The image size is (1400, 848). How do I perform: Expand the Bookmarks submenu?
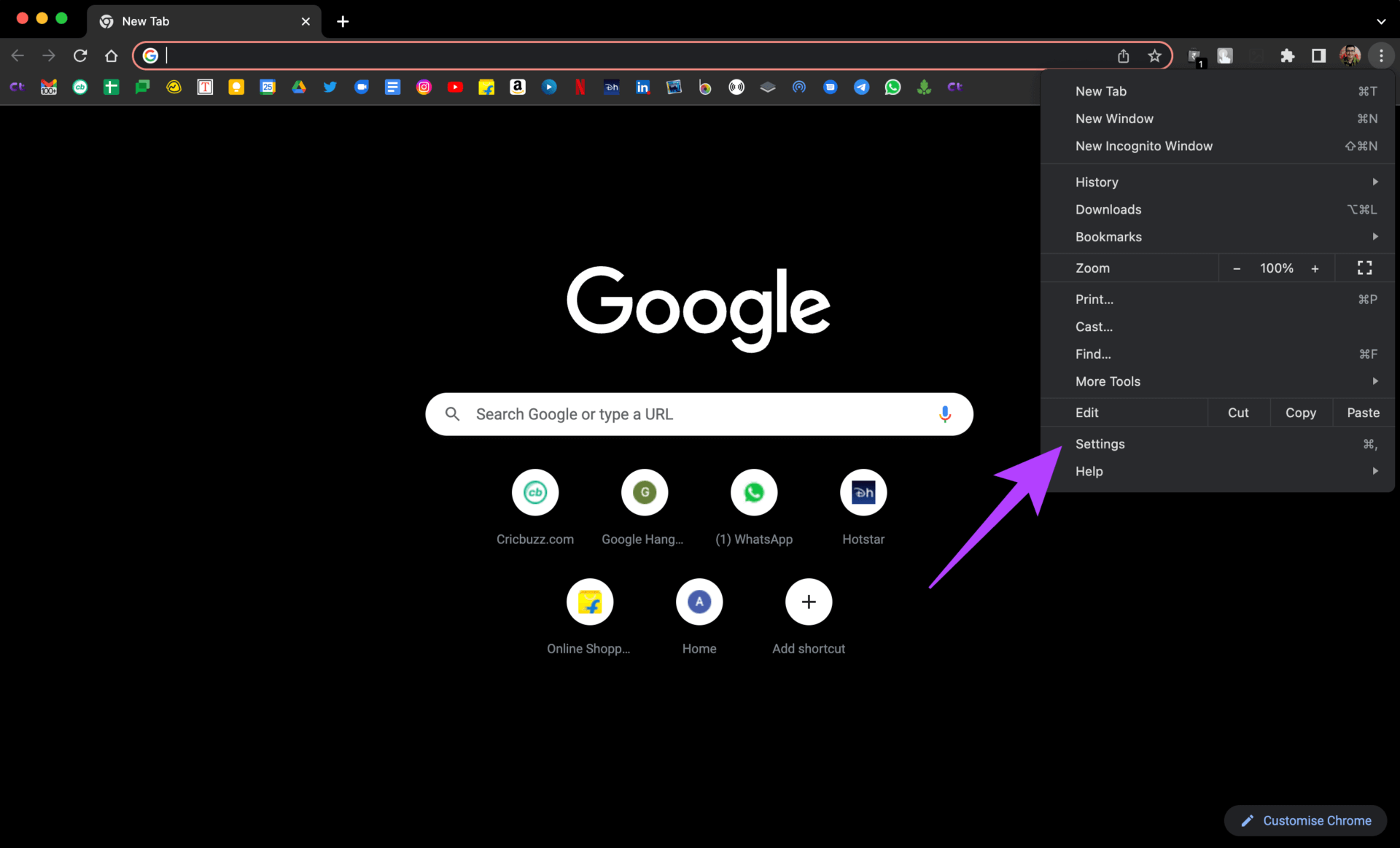pos(1218,237)
